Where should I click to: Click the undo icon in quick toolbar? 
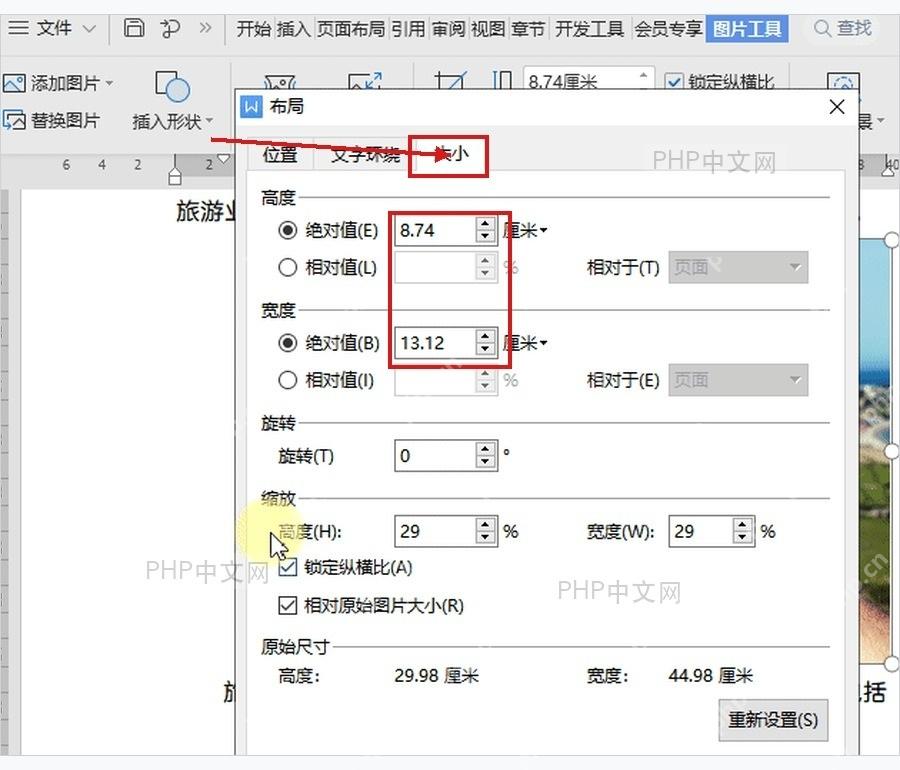pos(170,28)
